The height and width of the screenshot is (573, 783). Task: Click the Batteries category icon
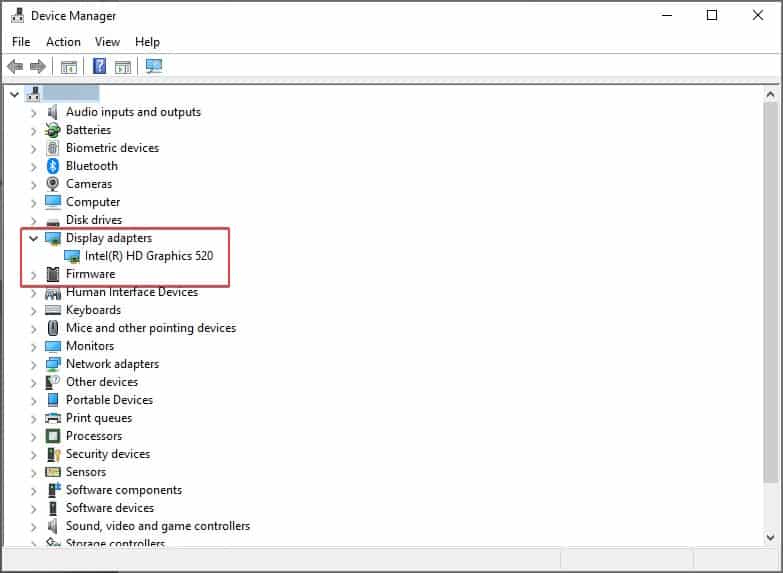53,130
